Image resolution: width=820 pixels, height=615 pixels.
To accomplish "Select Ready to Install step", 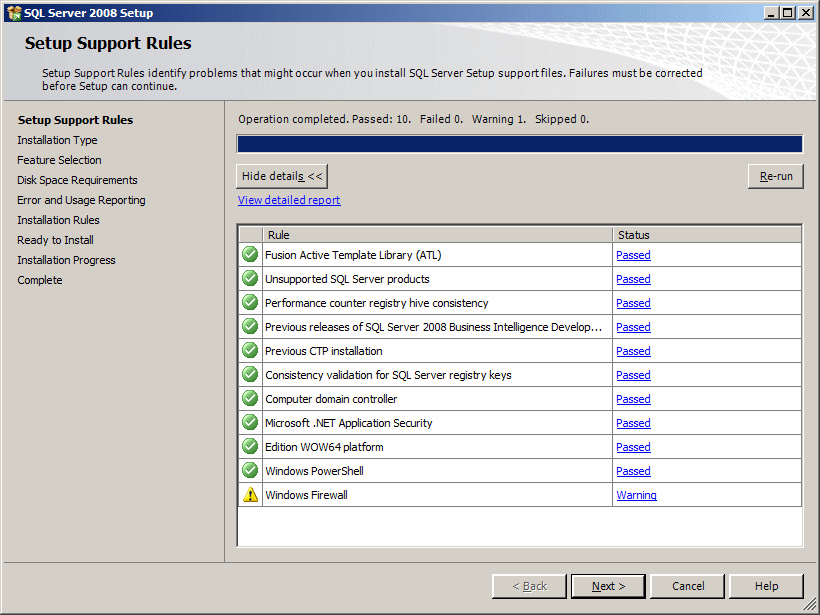I will pyautogui.click(x=55, y=240).
